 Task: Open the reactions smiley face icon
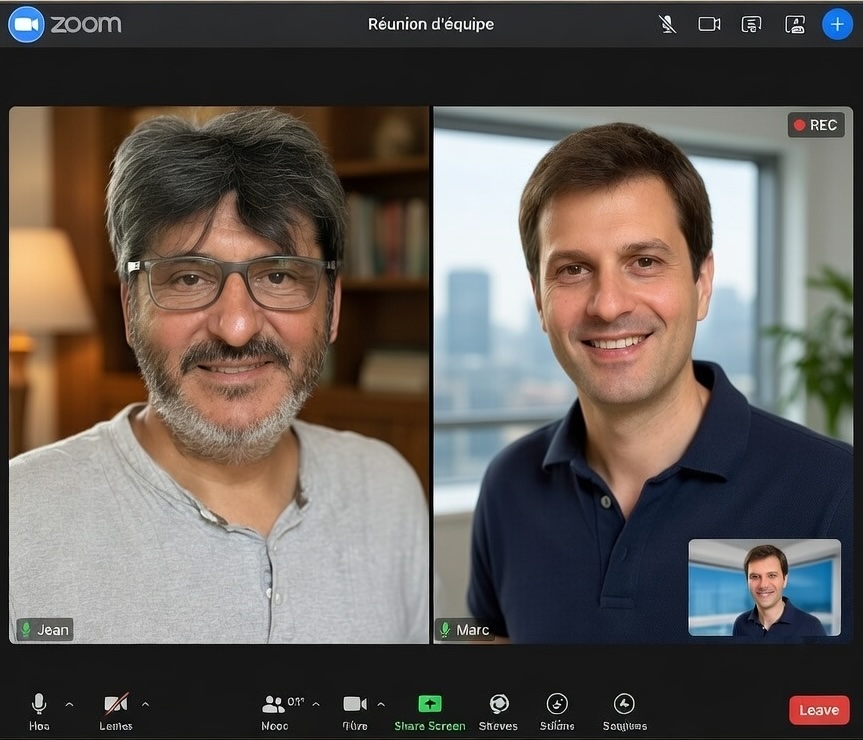(557, 704)
